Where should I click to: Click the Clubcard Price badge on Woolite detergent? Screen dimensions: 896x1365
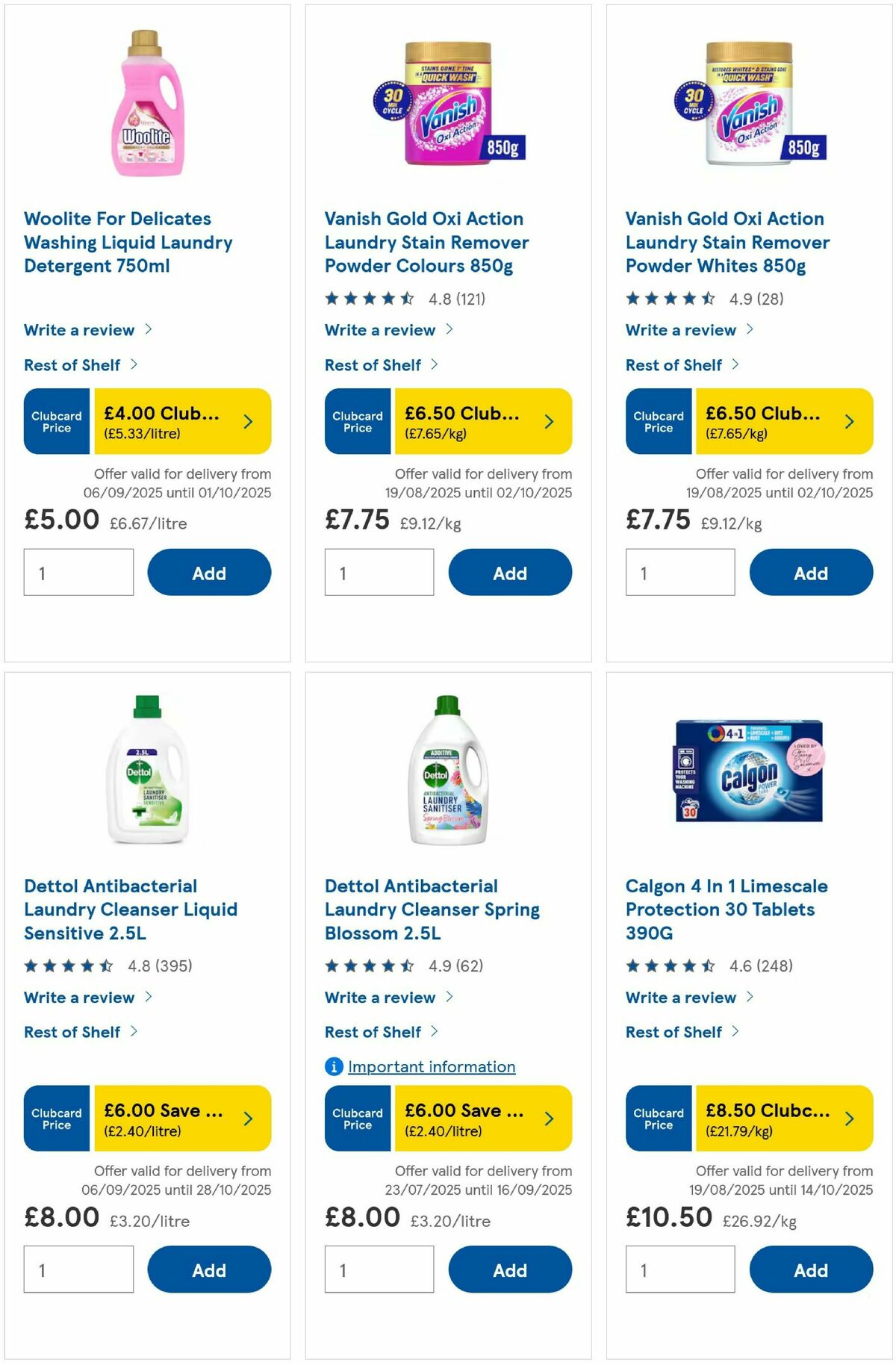click(x=56, y=421)
